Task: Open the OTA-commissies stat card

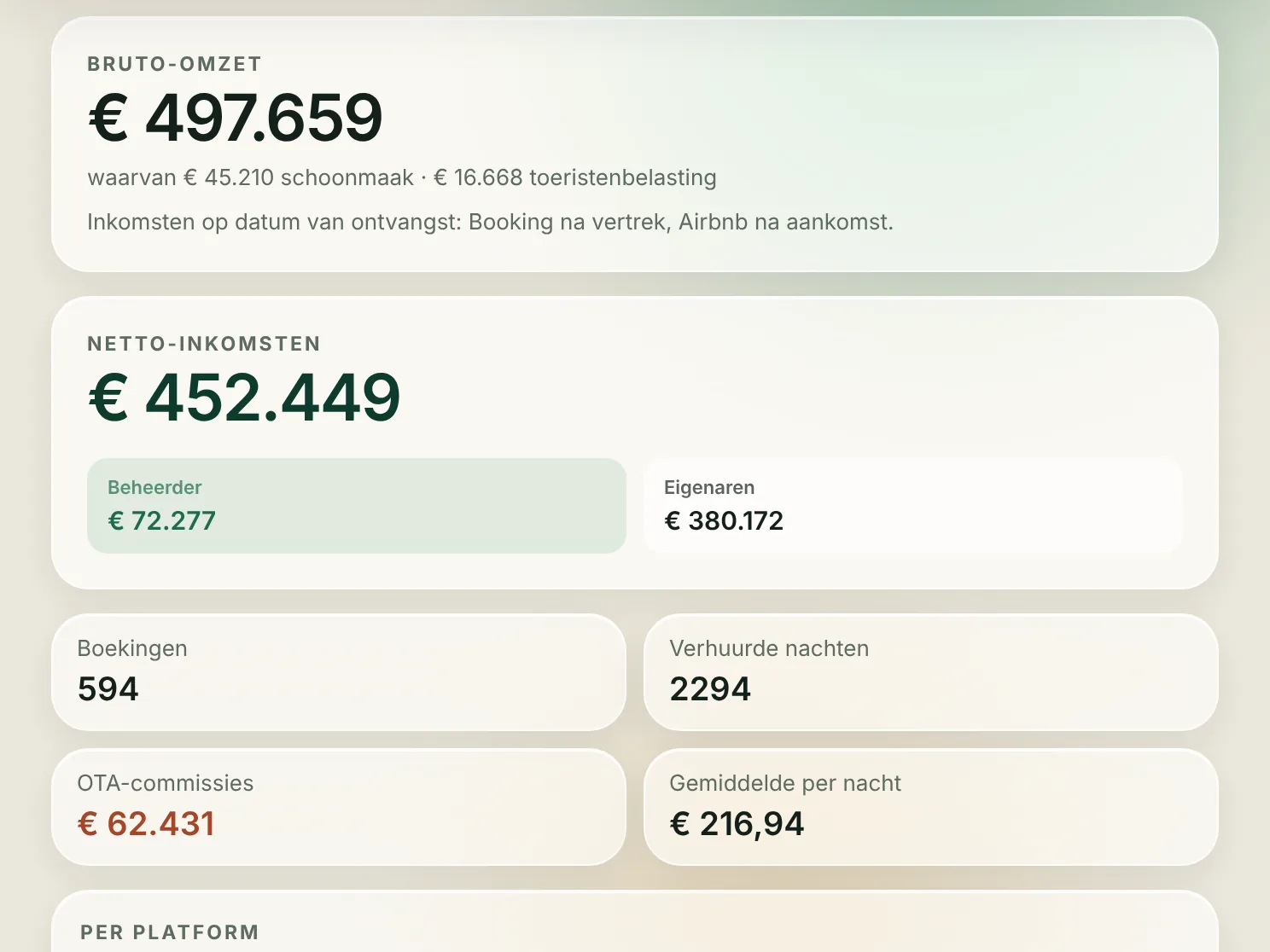Action: click(339, 807)
